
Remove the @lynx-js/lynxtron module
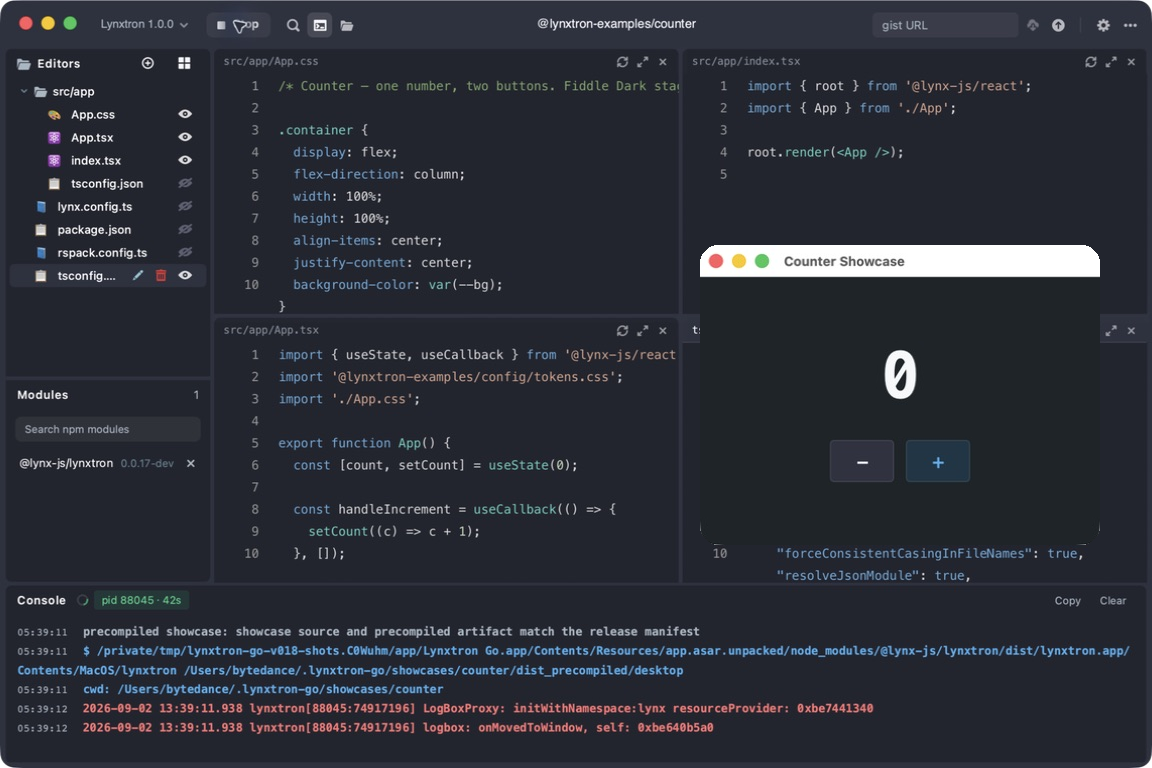(x=191, y=464)
